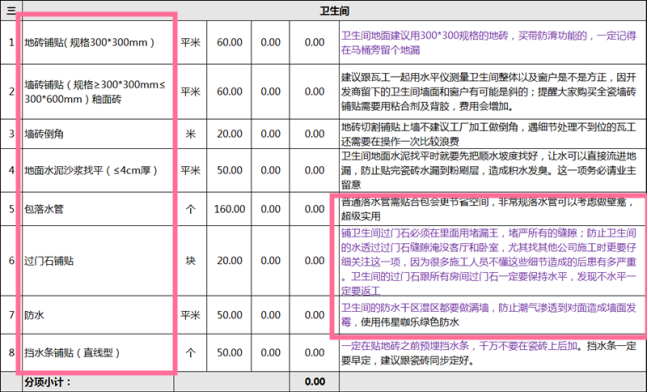
Task: Select 20.00 in the 墙砖倒角 row
Action: [229, 134]
